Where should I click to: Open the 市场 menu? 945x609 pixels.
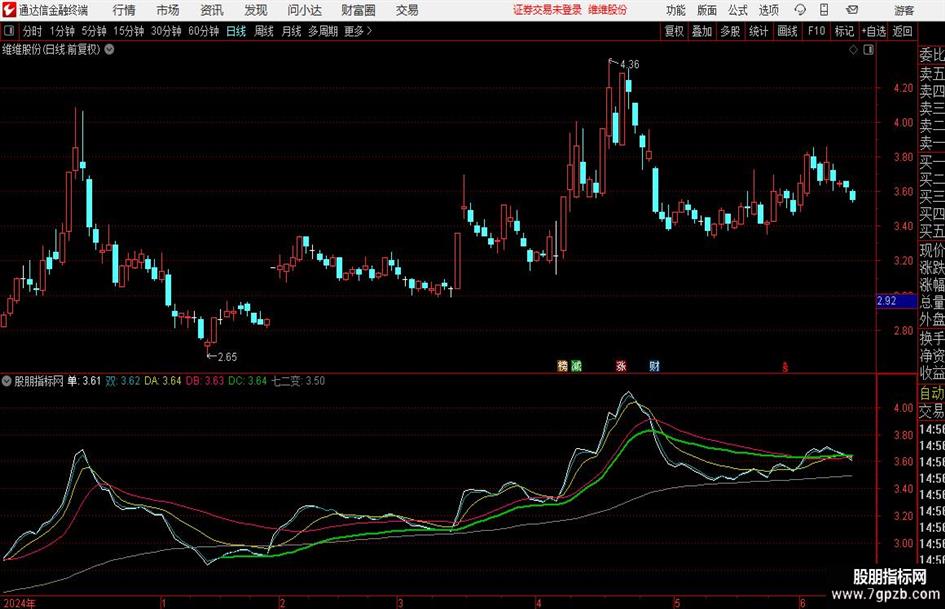point(168,10)
